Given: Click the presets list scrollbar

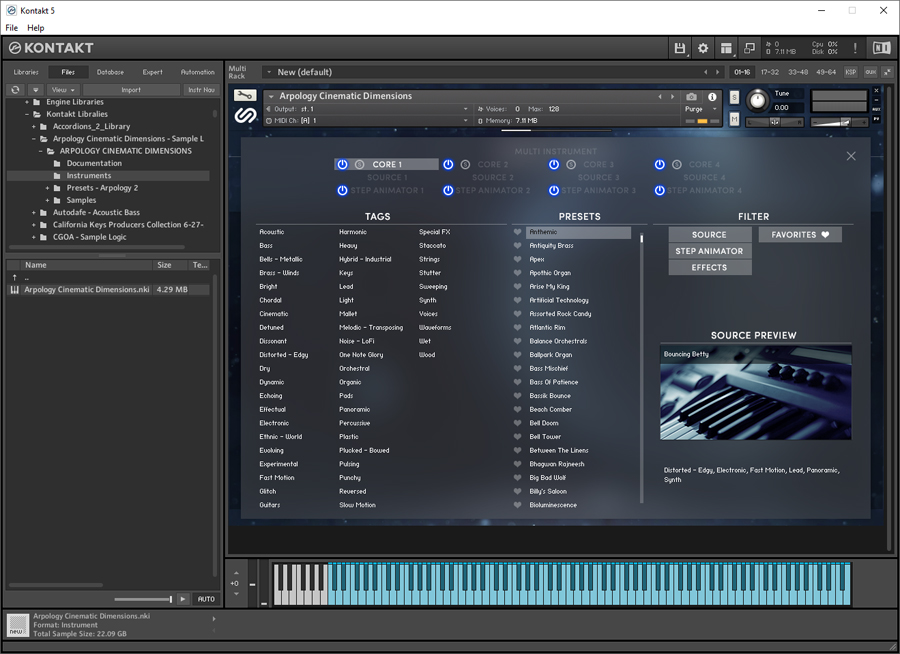Looking at the screenshot, I should [x=641, y=367].
